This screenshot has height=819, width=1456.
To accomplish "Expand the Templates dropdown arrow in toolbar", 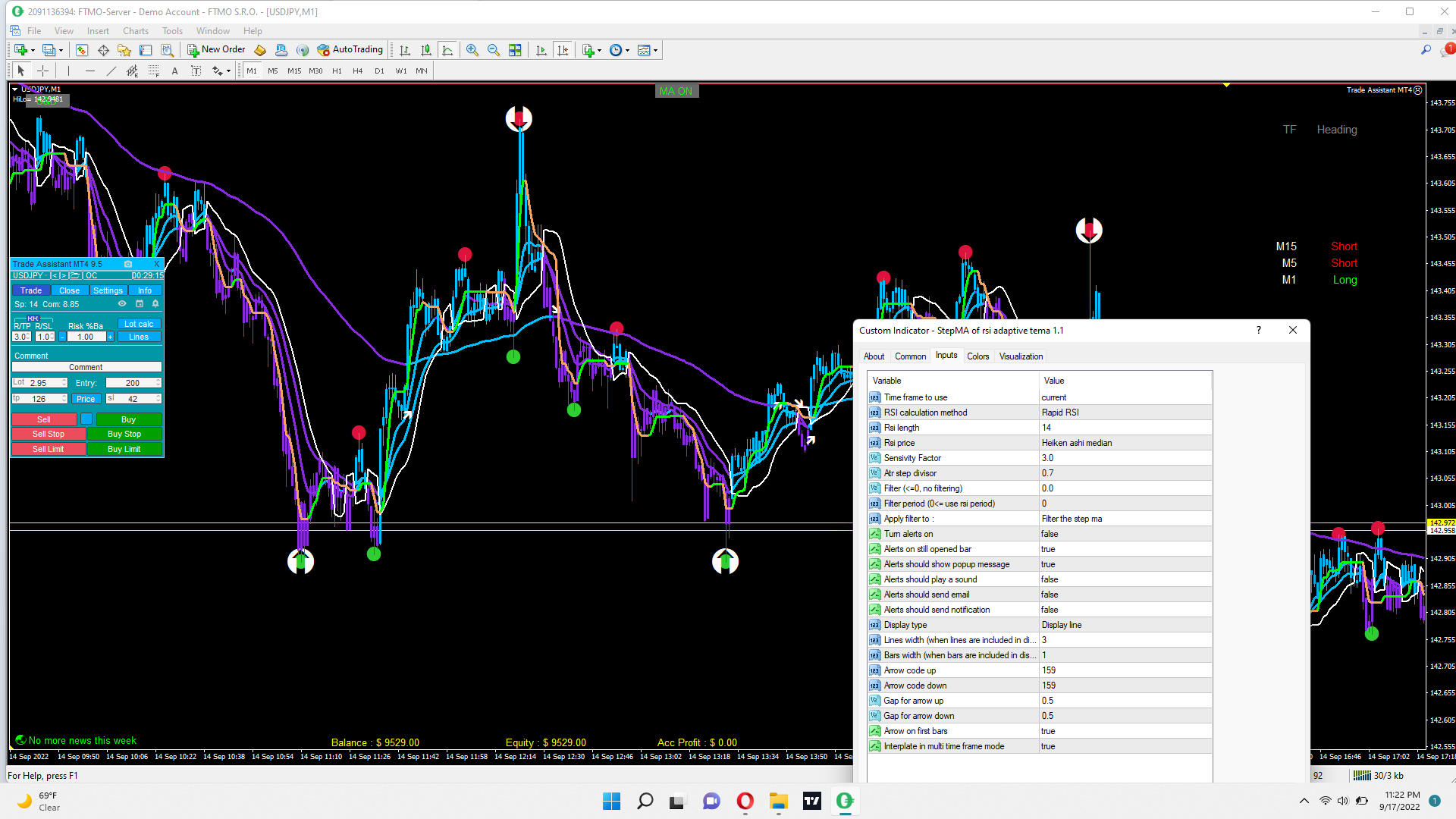I will pyautogui.click(x=655, y=51).
